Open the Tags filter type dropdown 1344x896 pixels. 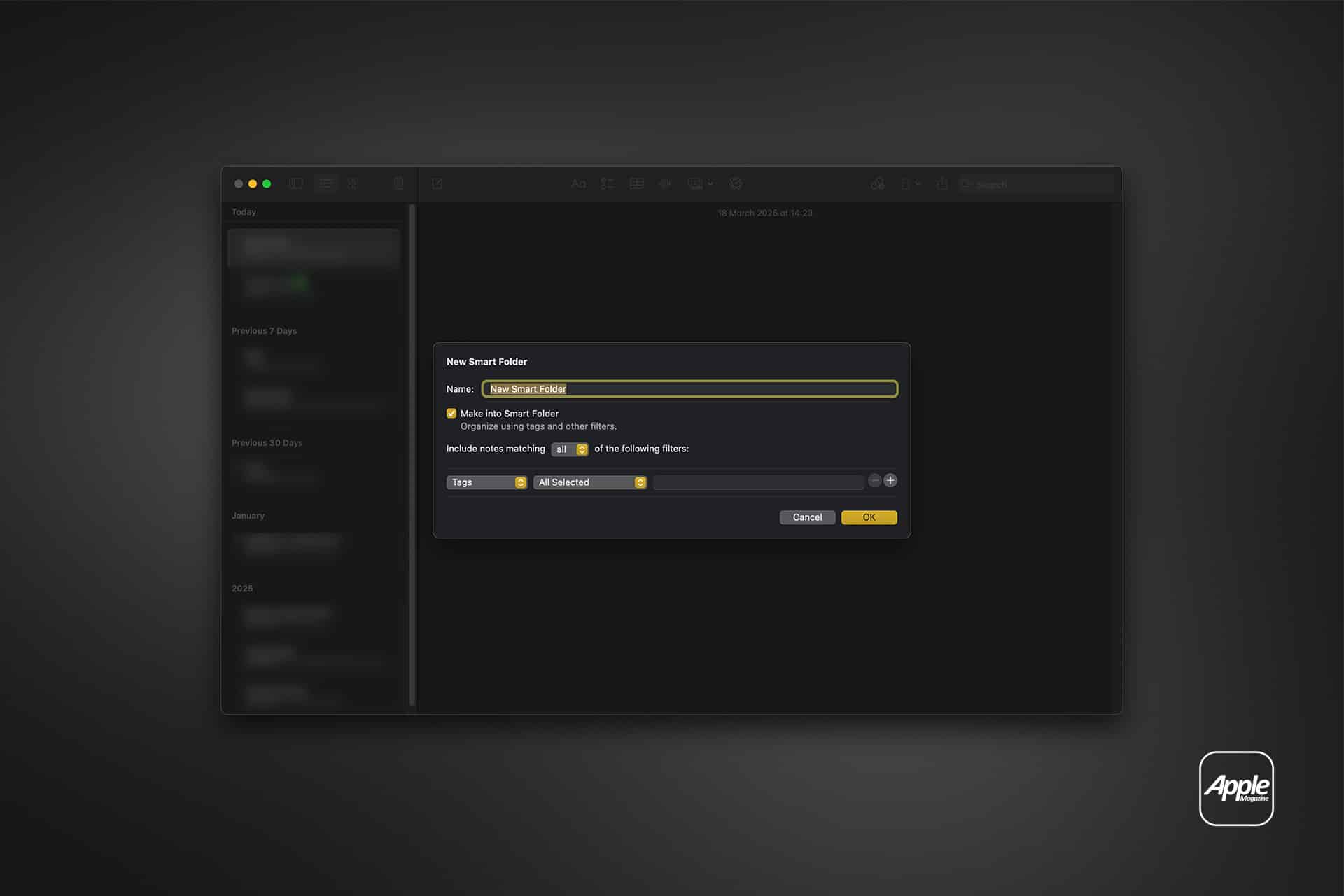486,482
